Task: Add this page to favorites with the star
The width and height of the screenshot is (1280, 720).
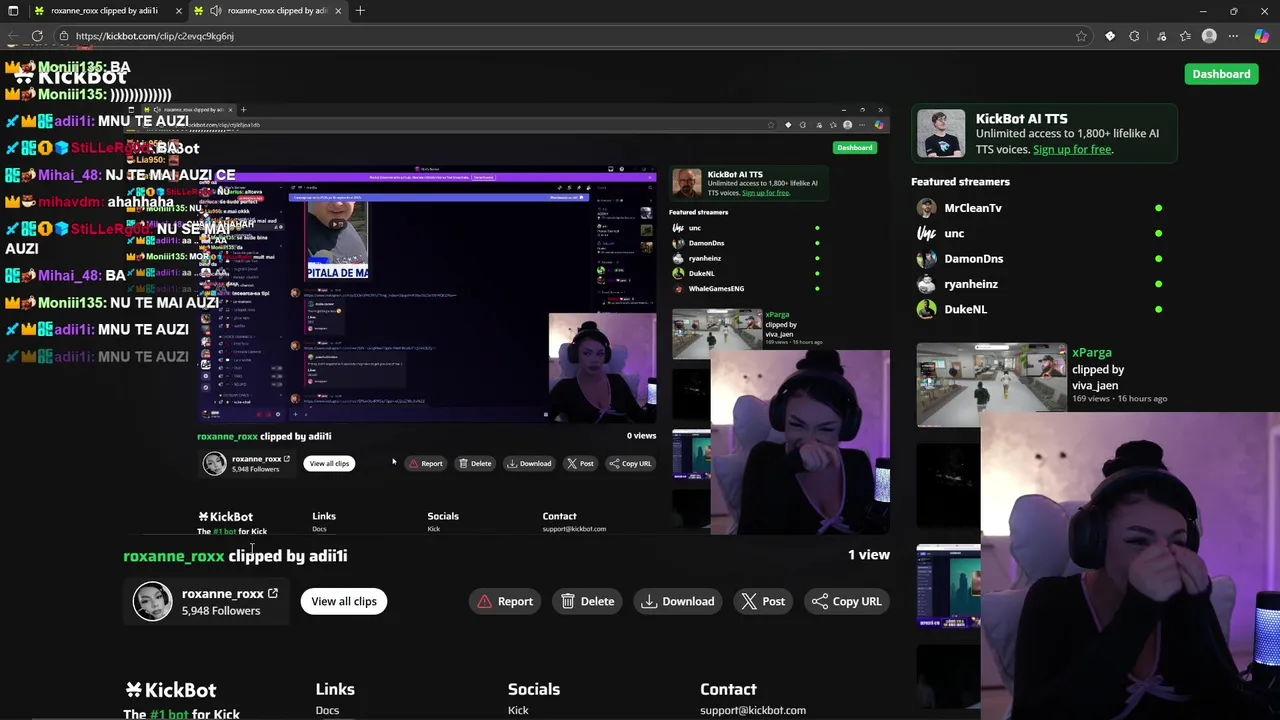Action: 1081,36
